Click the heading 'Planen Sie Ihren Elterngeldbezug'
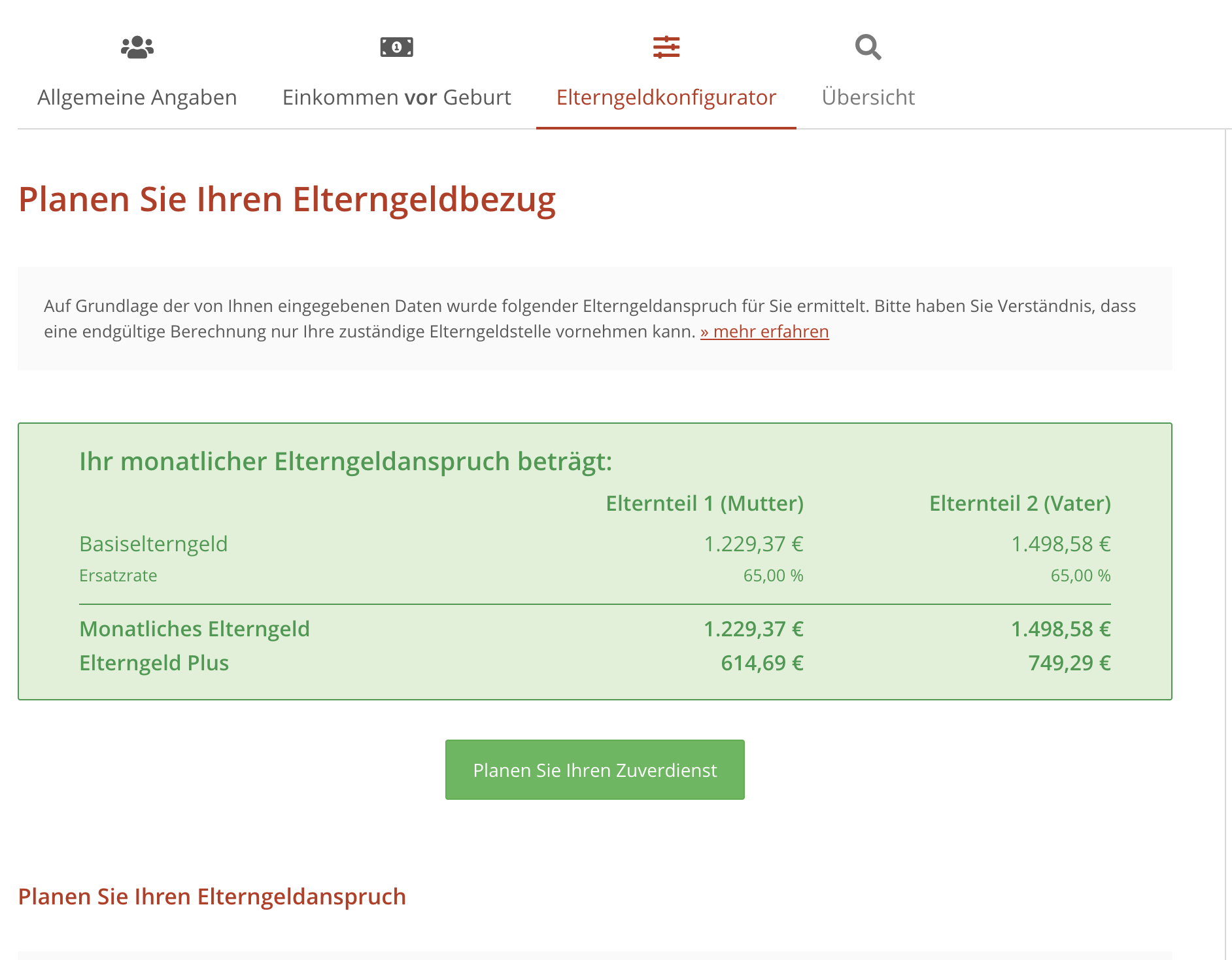1232x960 pixels. coord(287,199)
